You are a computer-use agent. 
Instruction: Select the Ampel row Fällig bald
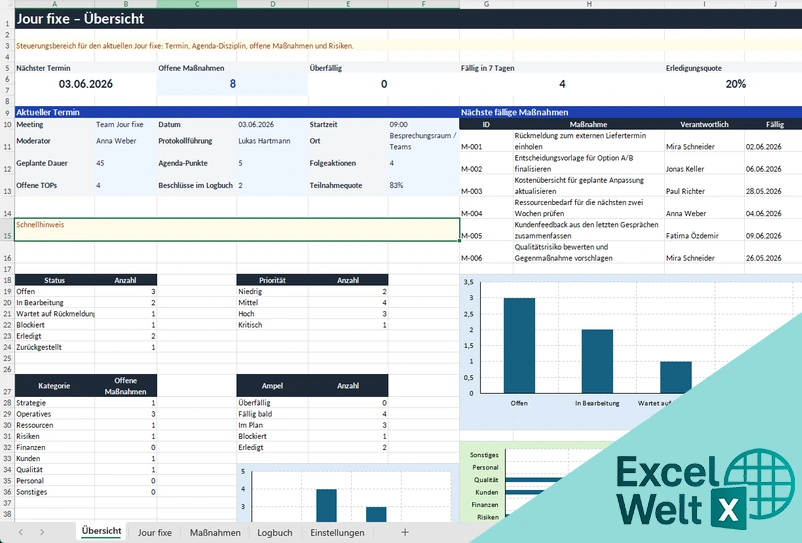click(312, 414)
